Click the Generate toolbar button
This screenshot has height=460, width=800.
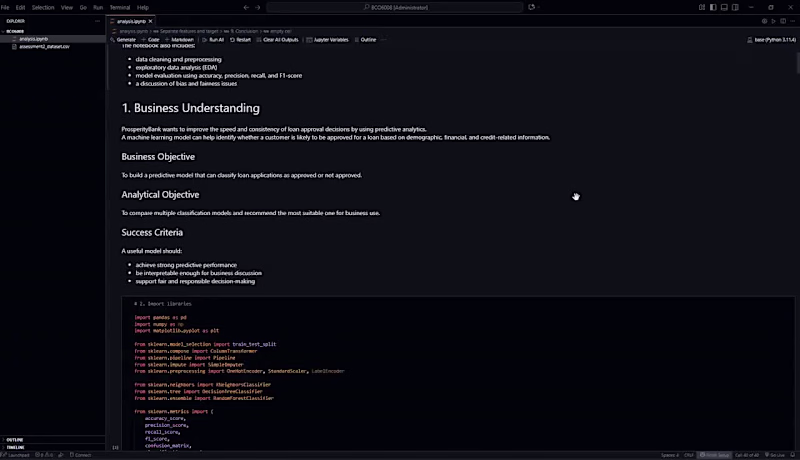click(123, 40)
